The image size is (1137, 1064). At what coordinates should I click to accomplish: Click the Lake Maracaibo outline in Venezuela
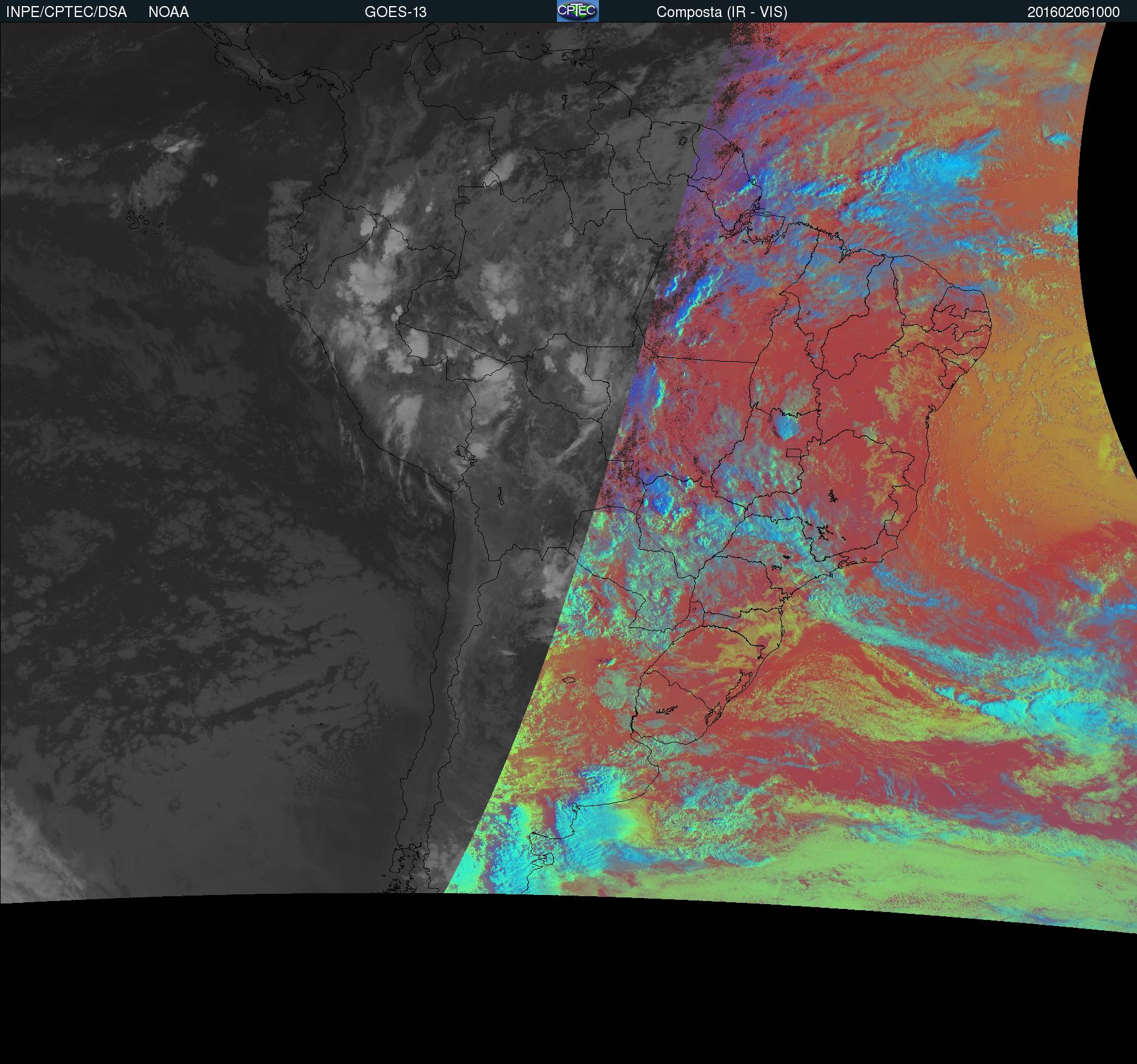point(432,63)
